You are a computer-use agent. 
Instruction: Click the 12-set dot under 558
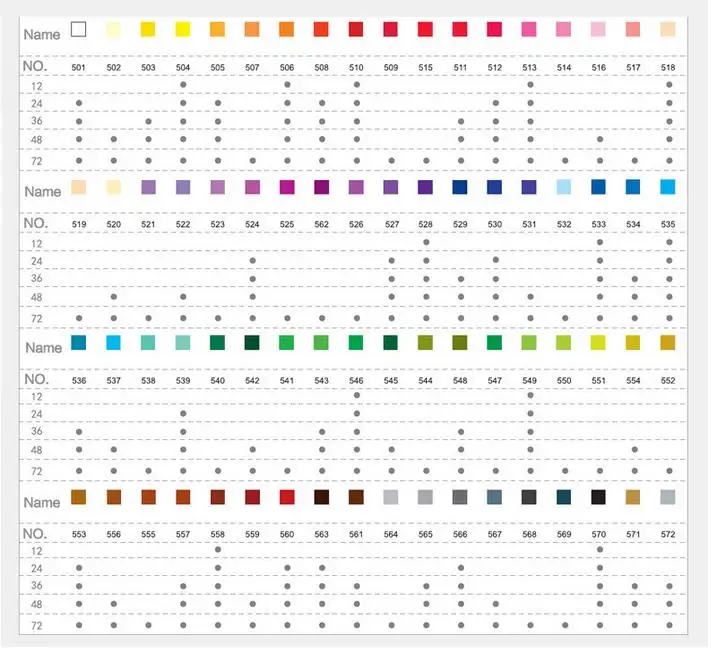[x=218, y=550]
